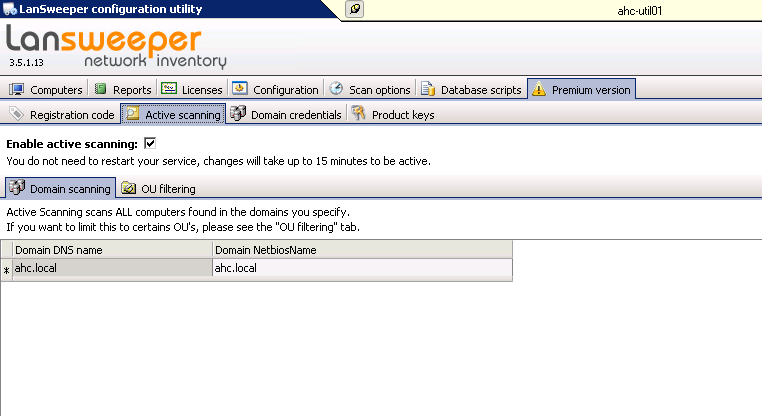Click the Configuration tab icon
The height and width of the screenshot is (416, 762).
[x=240, y=90]
